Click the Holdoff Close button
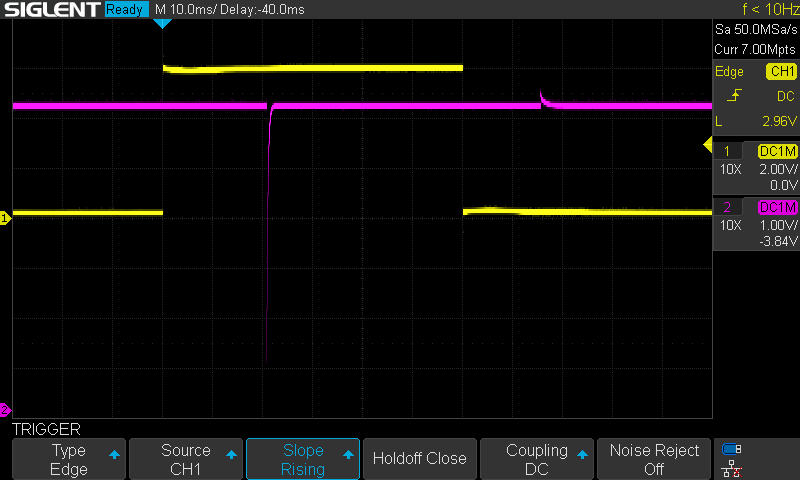 tap(419, 459)
